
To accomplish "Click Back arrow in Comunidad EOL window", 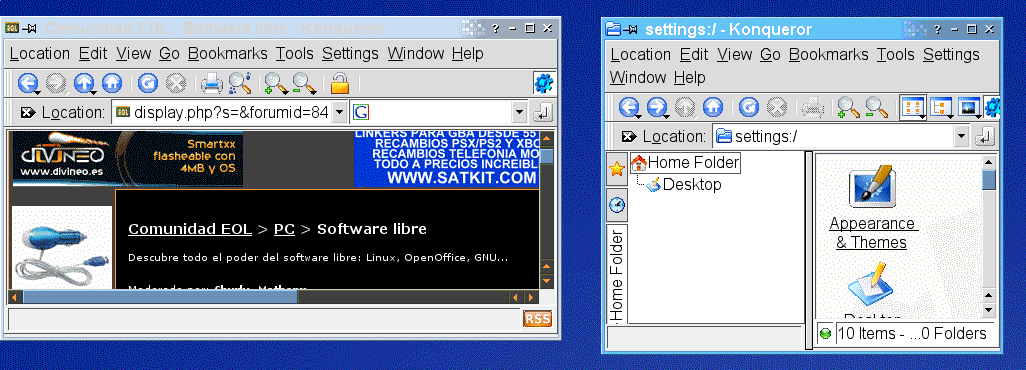I will click(x=27, y=83).
